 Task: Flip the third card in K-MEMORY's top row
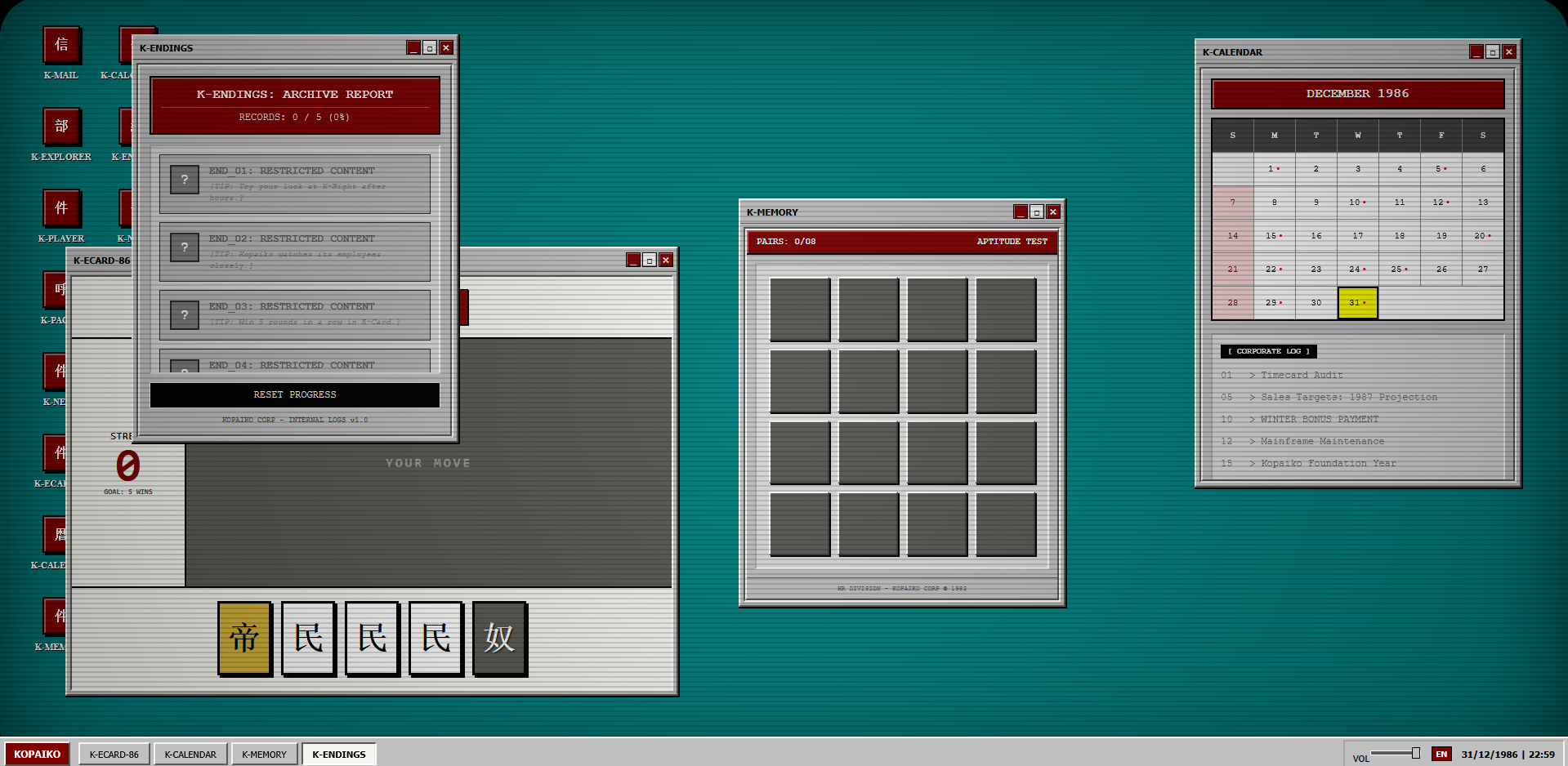click(x=937, y=310)
